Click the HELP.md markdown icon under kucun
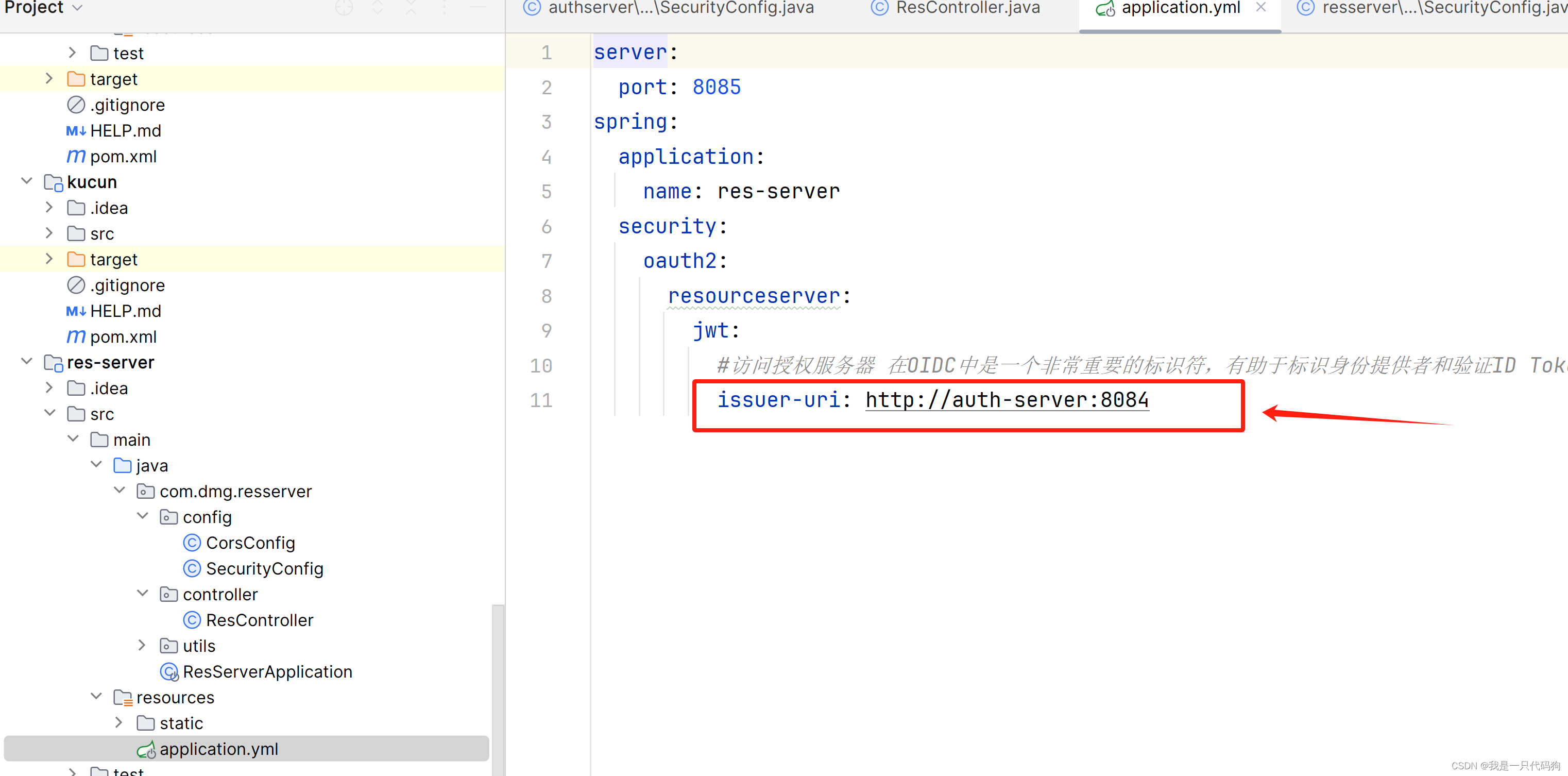Viewport: 1568px width, 776px height. point(76,311)
